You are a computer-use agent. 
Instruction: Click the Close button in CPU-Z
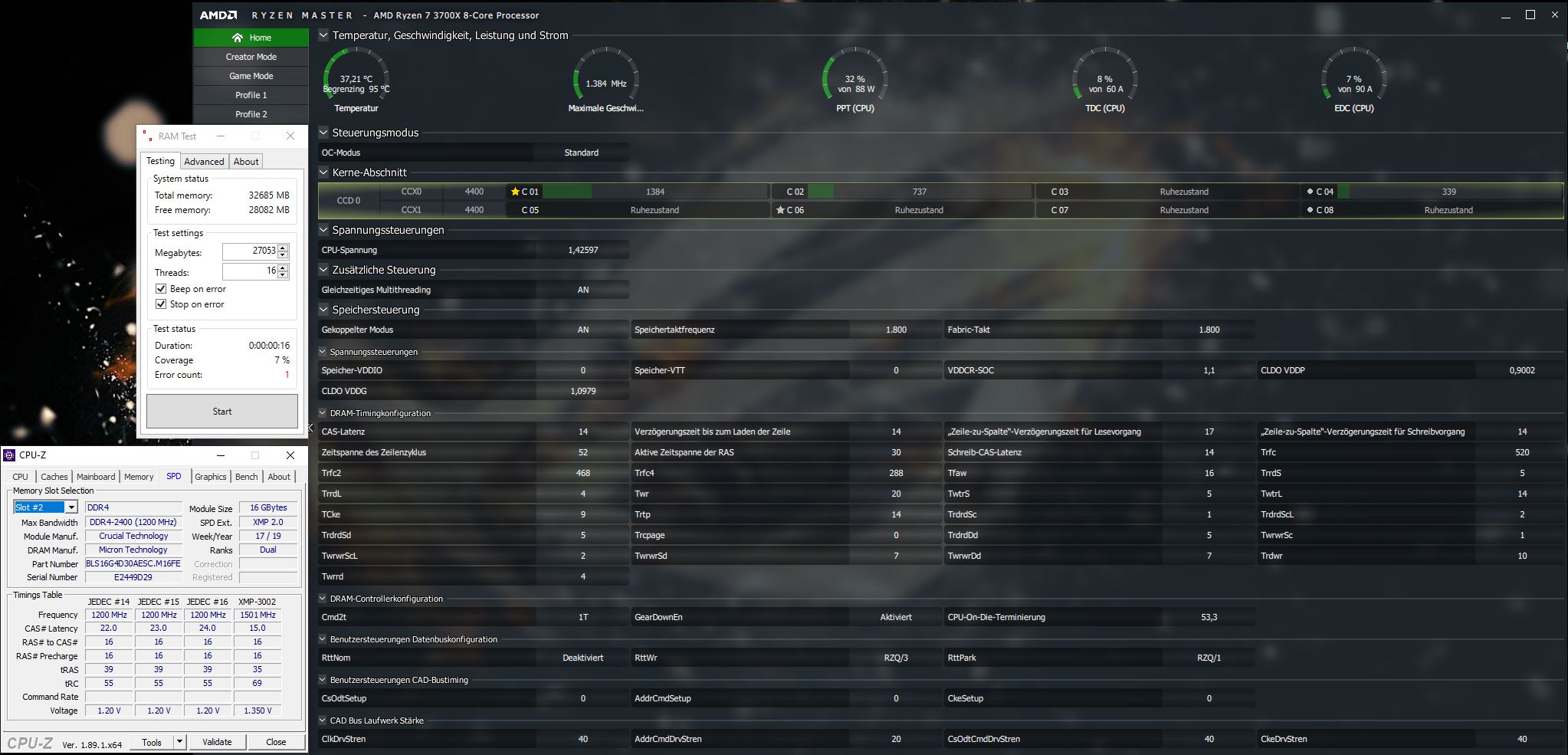tap(276, 742)
